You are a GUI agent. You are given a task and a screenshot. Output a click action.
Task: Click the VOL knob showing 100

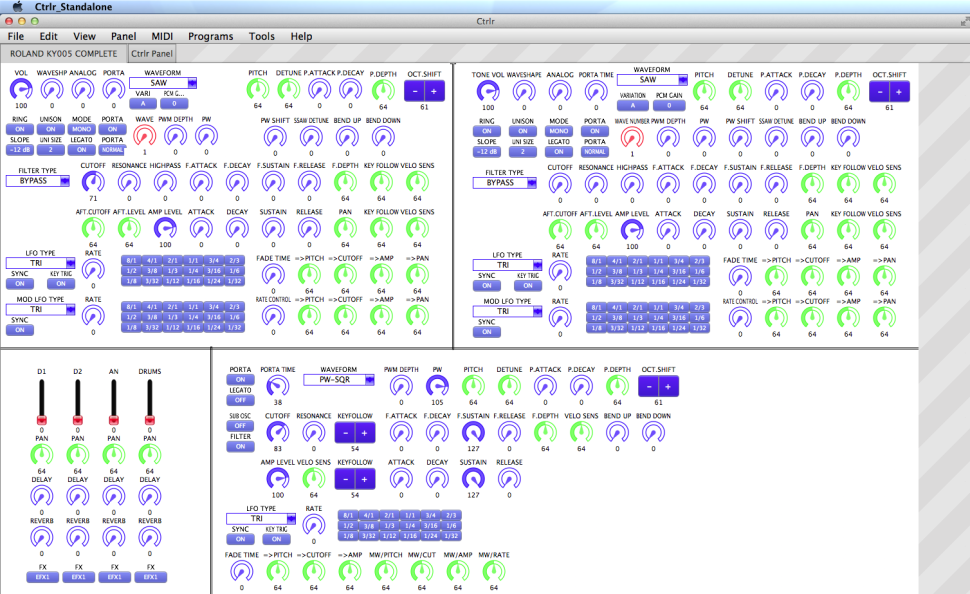point(21,90)
